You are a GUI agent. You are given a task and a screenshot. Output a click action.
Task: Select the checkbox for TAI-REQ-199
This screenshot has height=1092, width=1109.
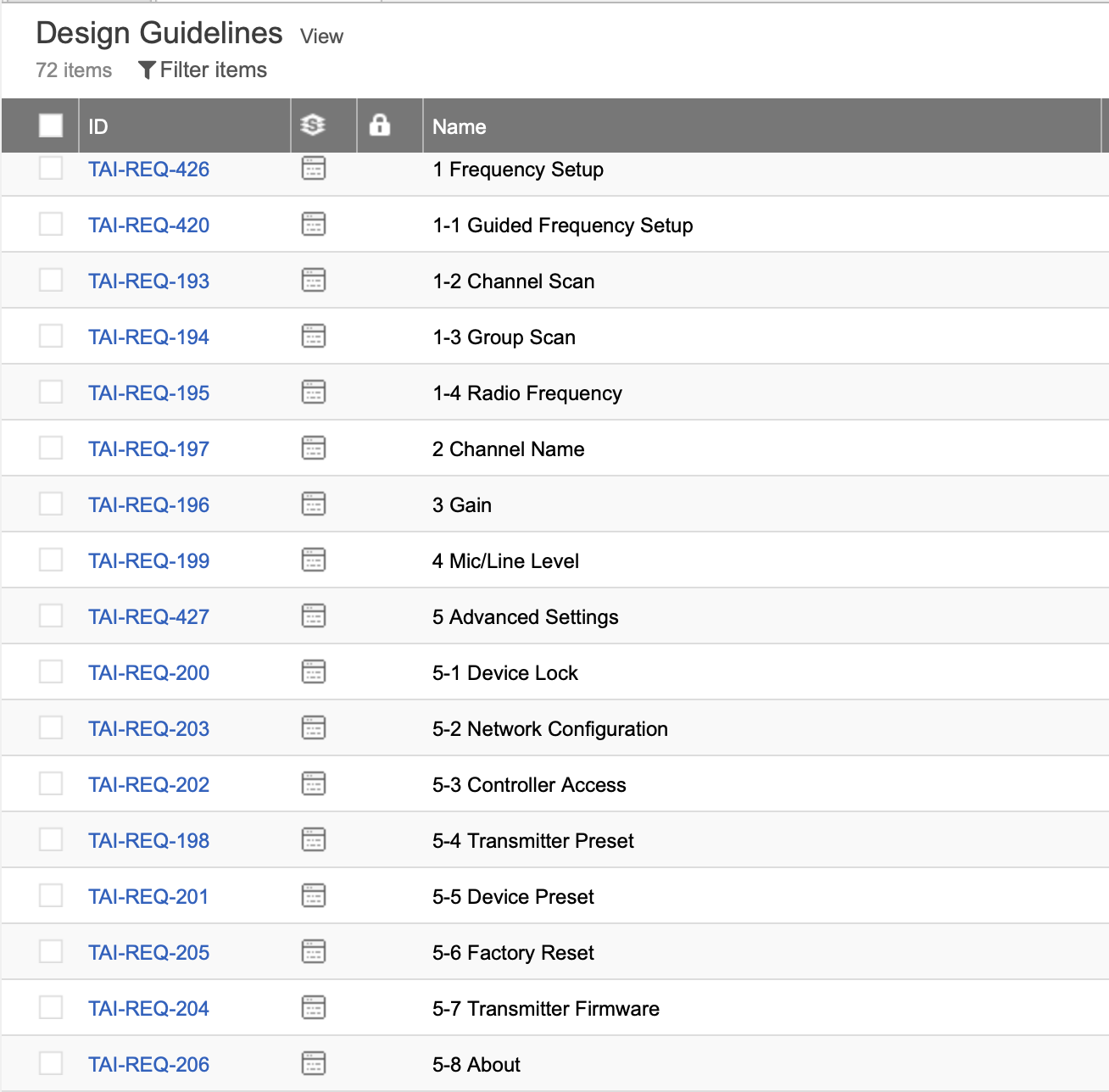[x=51, y=560]
